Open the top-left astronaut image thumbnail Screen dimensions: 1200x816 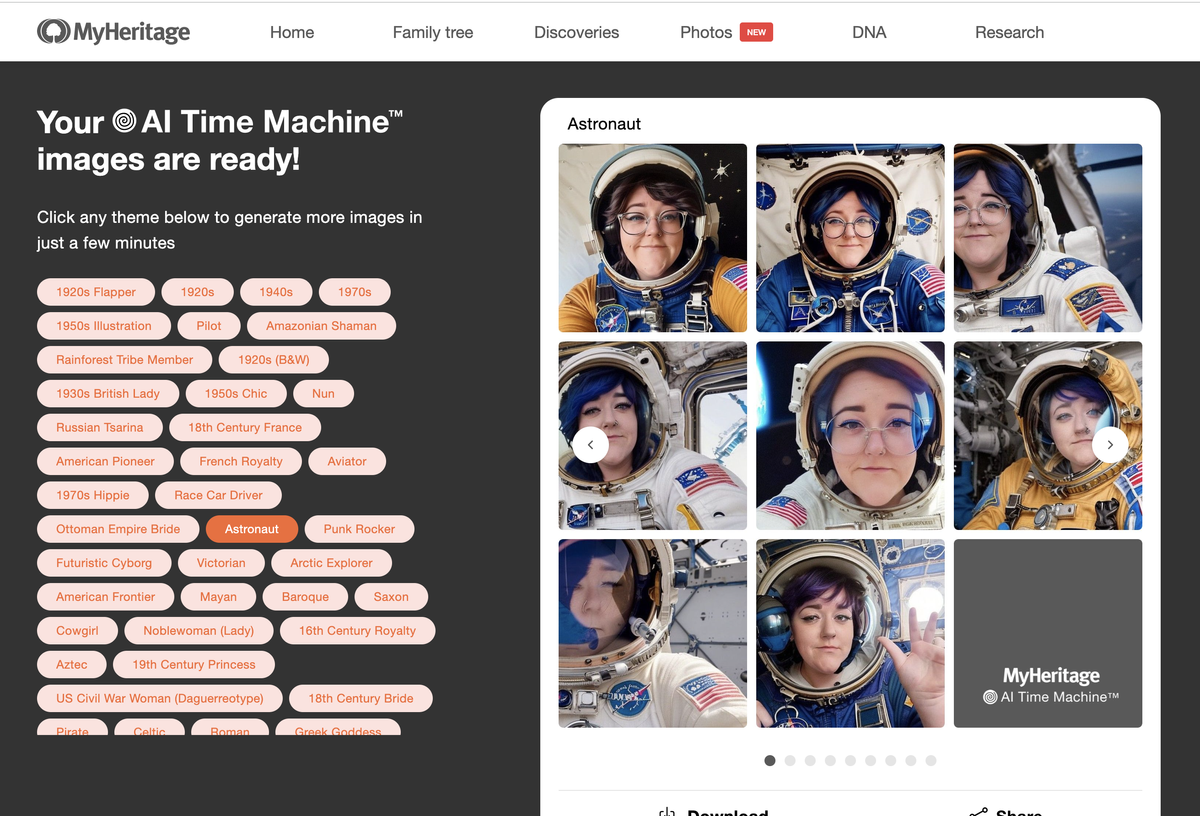coord(652,237)
